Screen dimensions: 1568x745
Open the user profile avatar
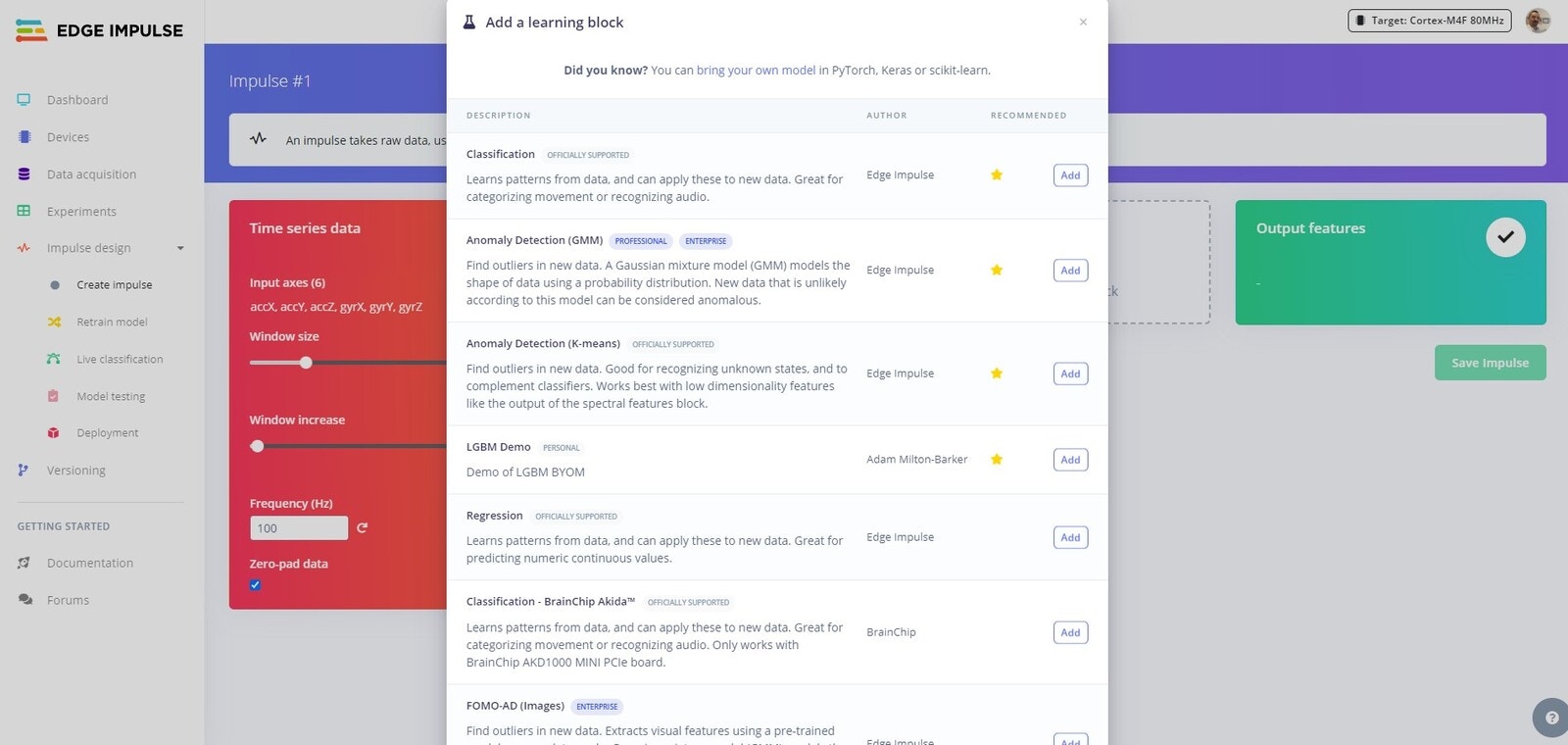coord(1538,20)
